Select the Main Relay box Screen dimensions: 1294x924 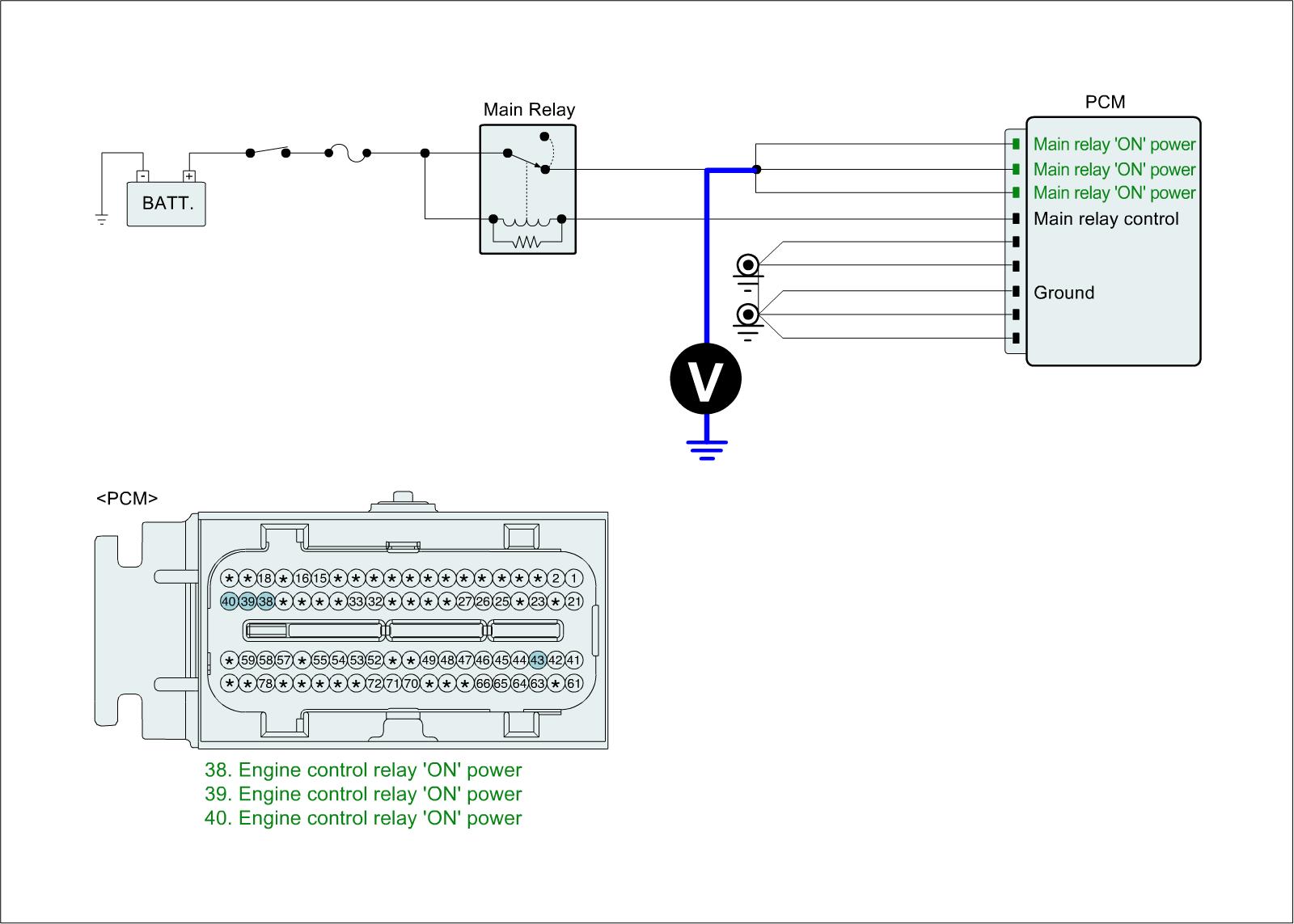(527, 190)
